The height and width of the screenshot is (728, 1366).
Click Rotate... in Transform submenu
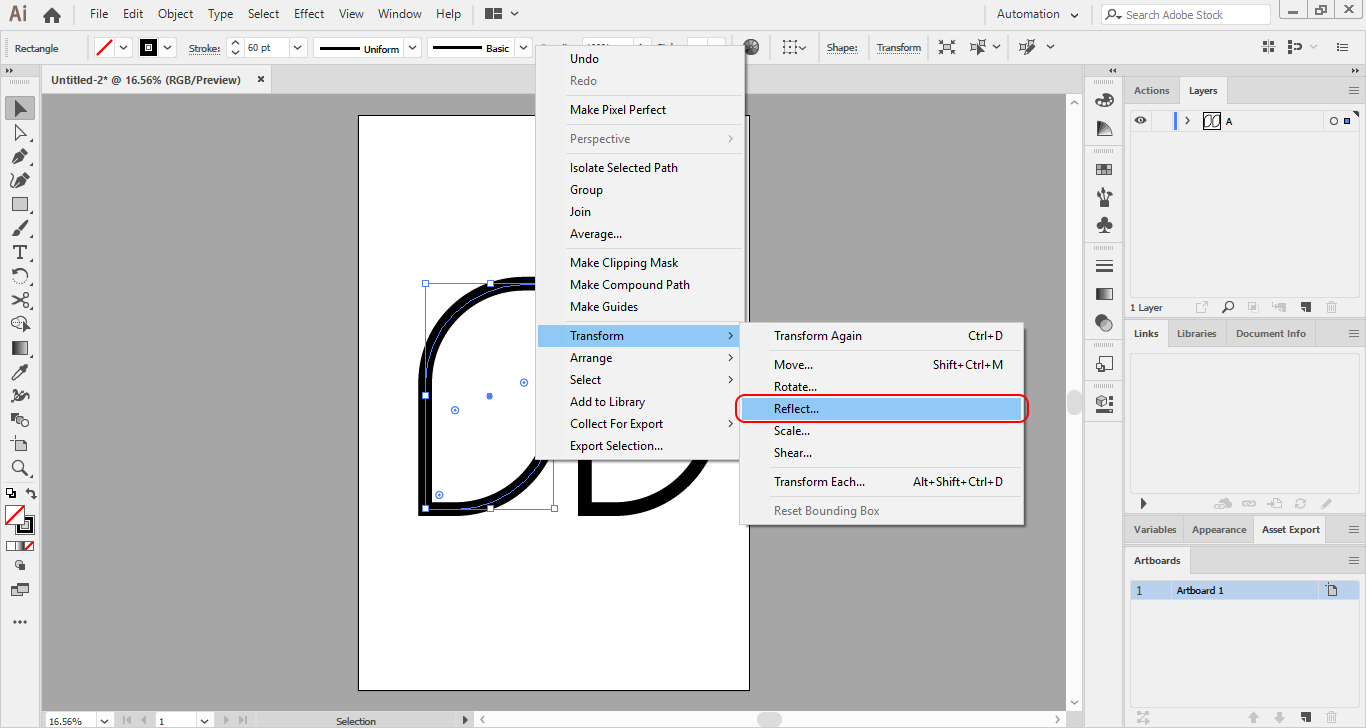[x=795, y=387]
